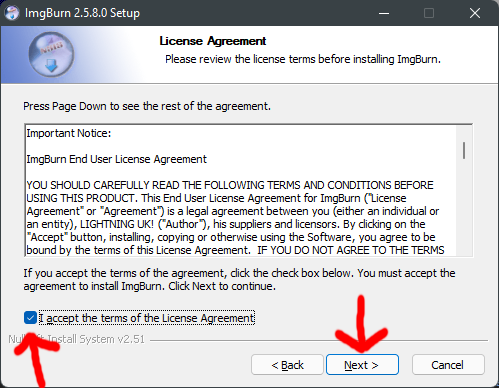499x388 pixels.
Task: Go back with the < Back button
Action: point(287,365)
